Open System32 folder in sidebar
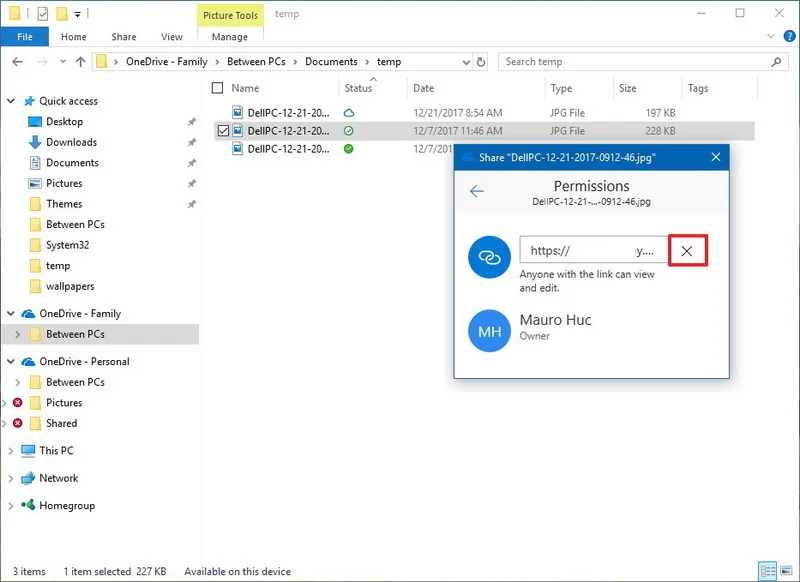Image resolution: width=800 pixels, height=582 pixels. pos(67,245)
